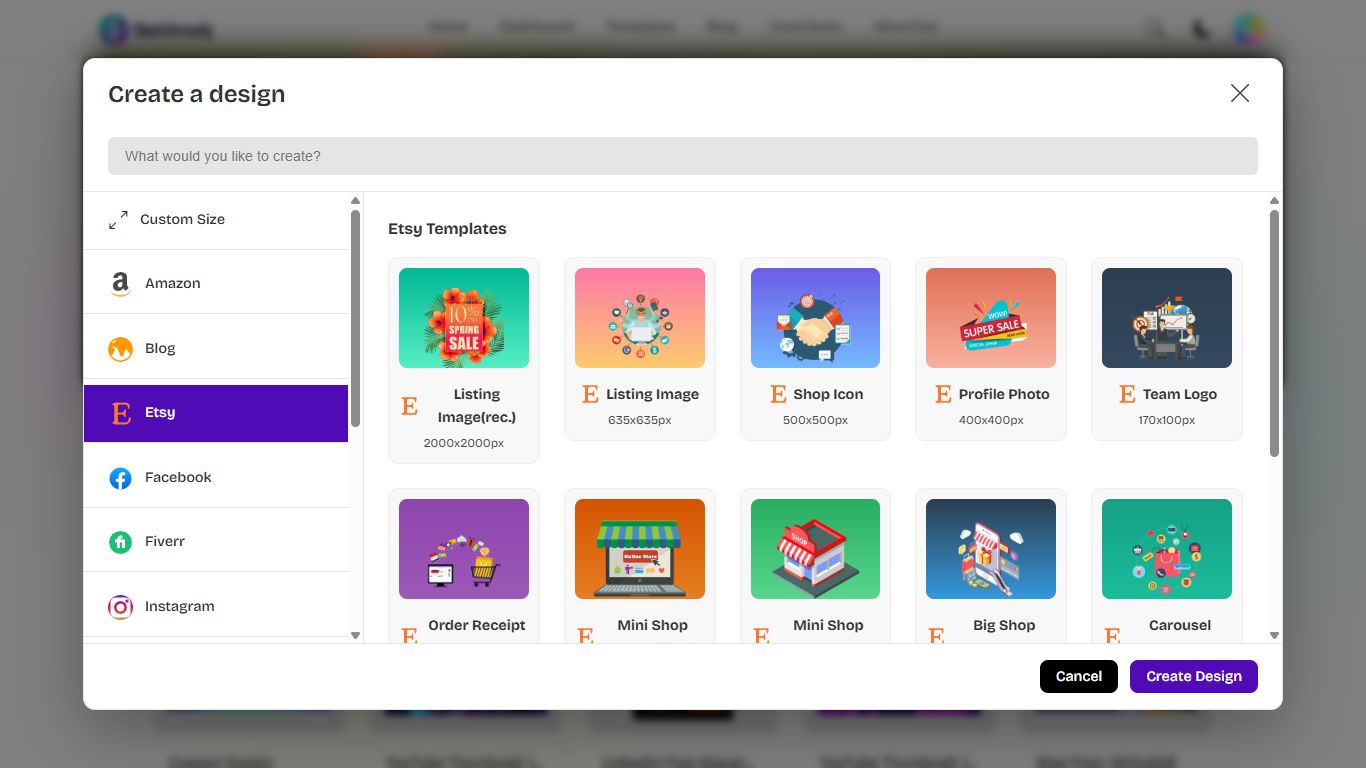1366x768 pixels.
Task: Click the category sidebar scroll-up arrow
Action: coord(355,201)
